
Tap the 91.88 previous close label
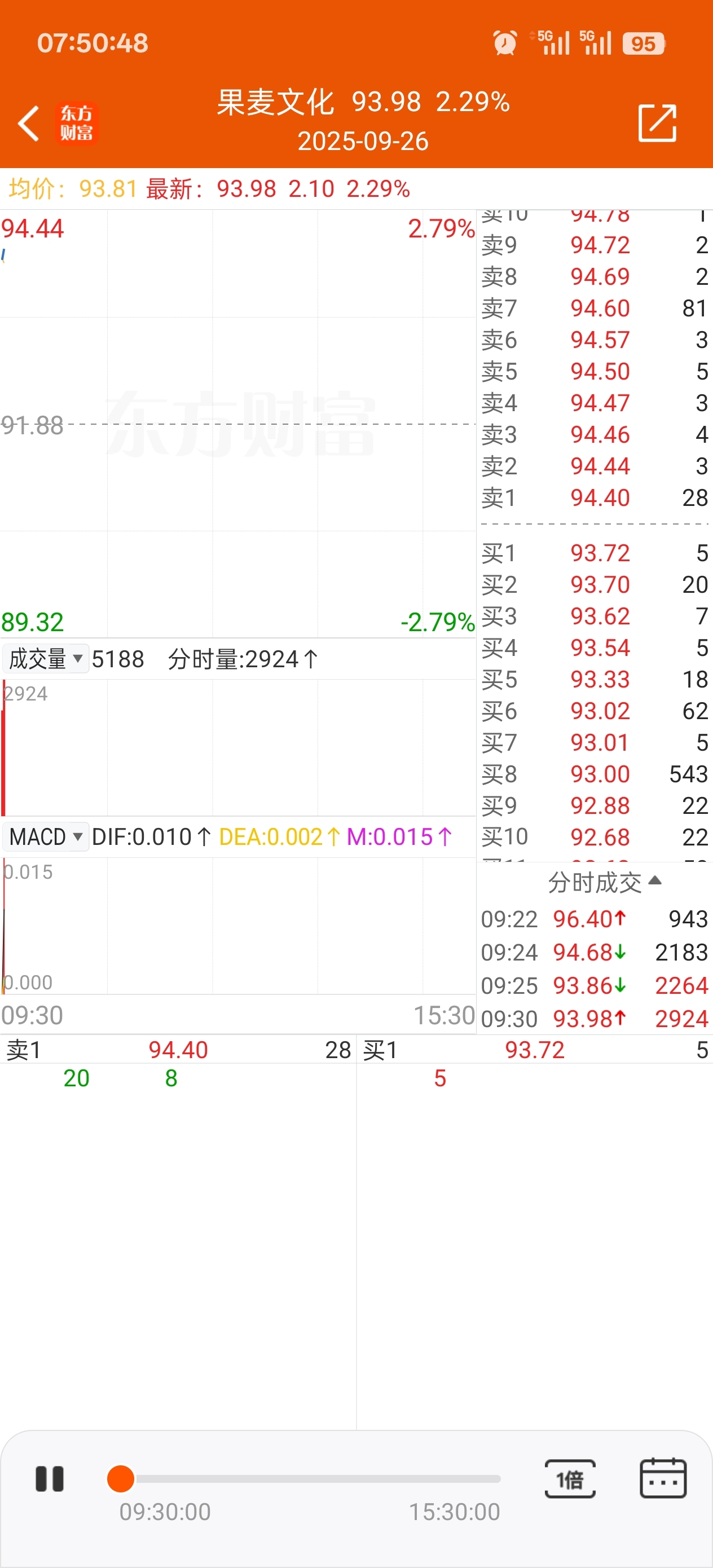[32, 425]
